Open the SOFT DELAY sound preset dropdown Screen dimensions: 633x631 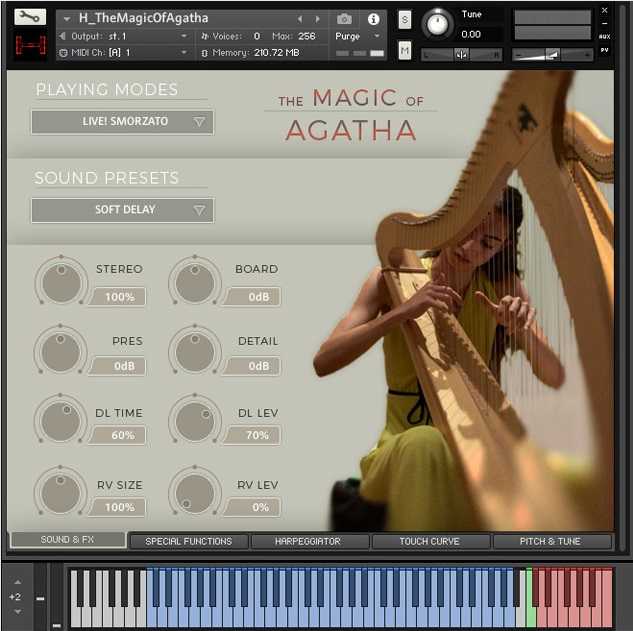click(x=122, y=210)
